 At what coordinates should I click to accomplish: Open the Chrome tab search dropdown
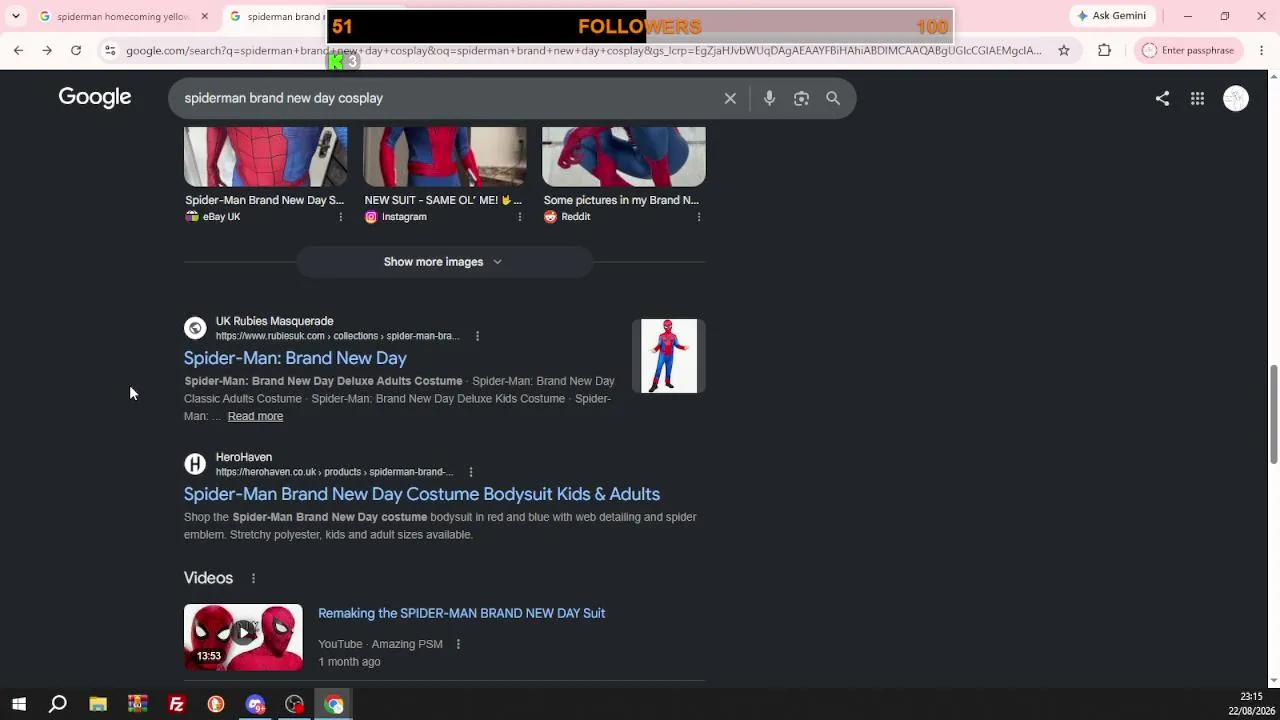15,16
